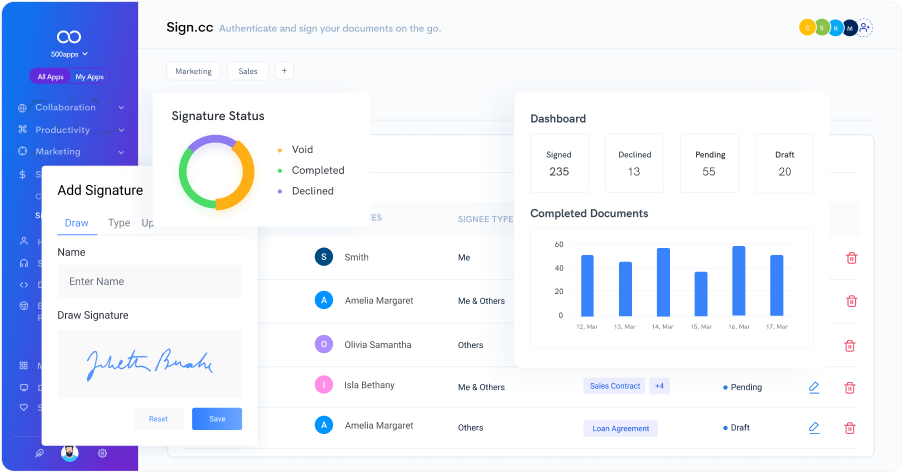Screen dimensions: 902x472
Task: Switch to the My Apps toggle
Action: tap(89, 77)
